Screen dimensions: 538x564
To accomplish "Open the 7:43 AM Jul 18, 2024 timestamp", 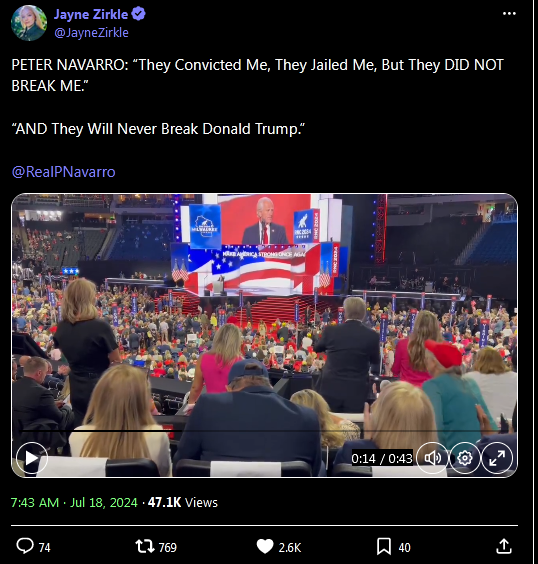I will coord(74,502).
